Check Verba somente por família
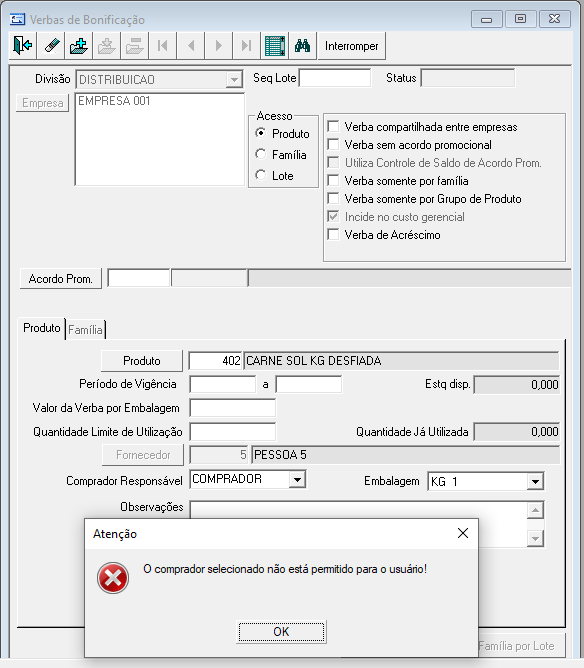This screenshot has width=584, height=668. [x=333, y=181]
